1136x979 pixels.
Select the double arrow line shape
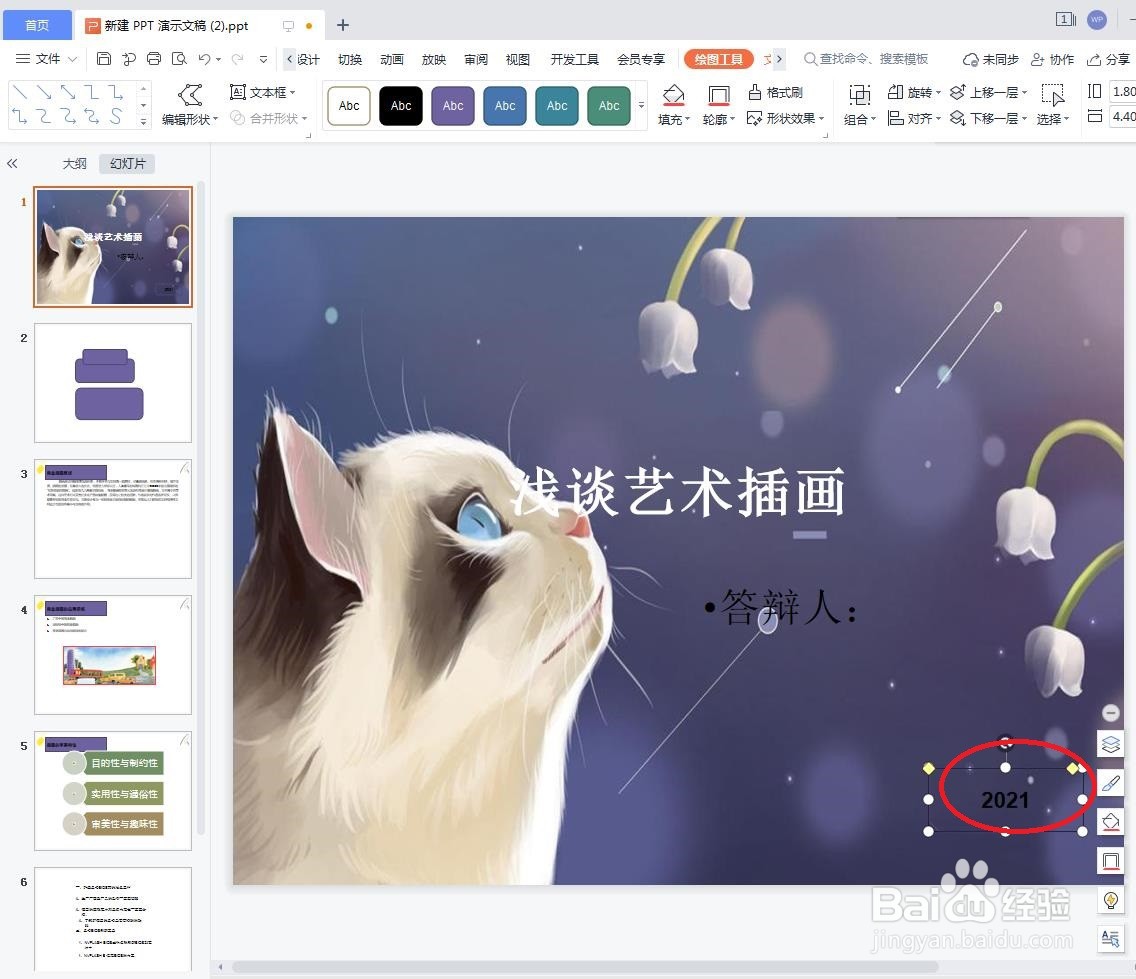point(68,92)
